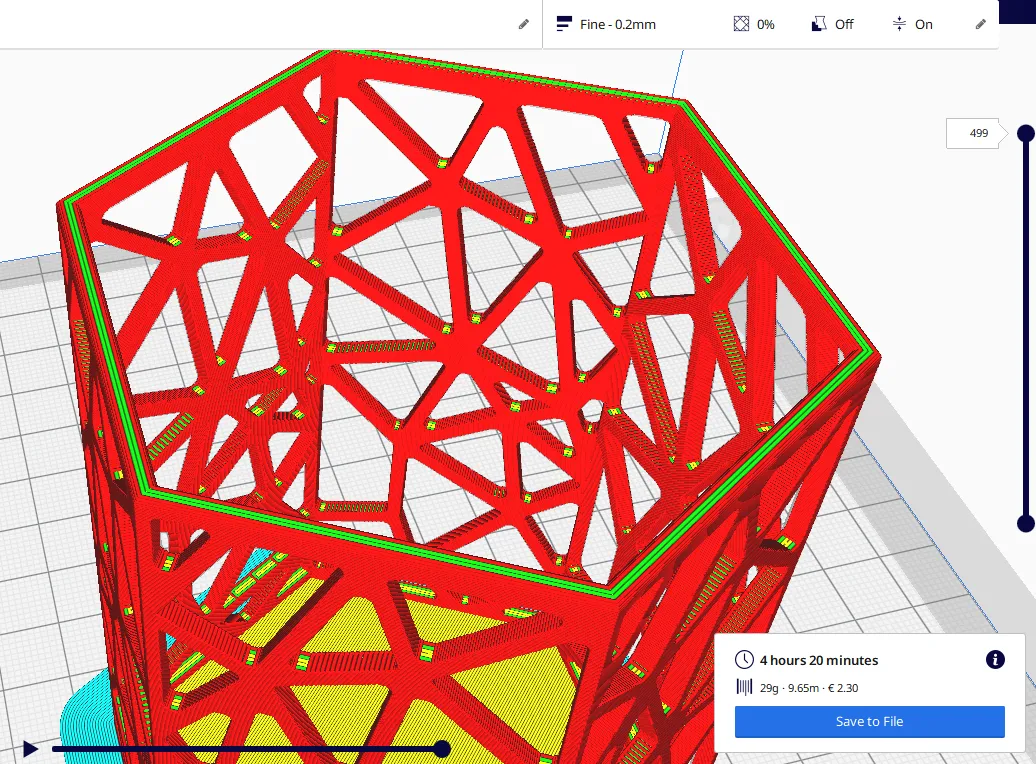Click the filament icon next to 29g
The image size is (1036, 764).
[744, 687]
